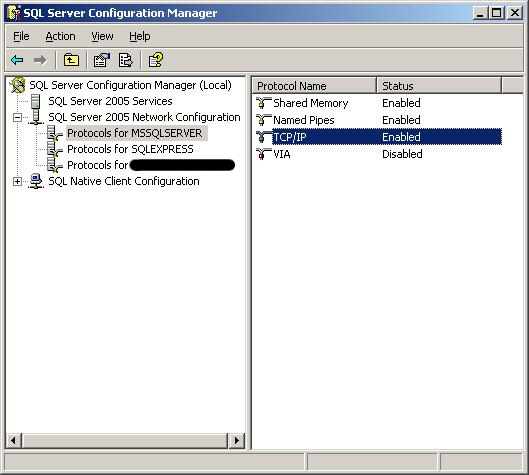Select SQL Server Configuration Manager (Local) root
This screenshot has height=475, width=529.
(130, 85)
